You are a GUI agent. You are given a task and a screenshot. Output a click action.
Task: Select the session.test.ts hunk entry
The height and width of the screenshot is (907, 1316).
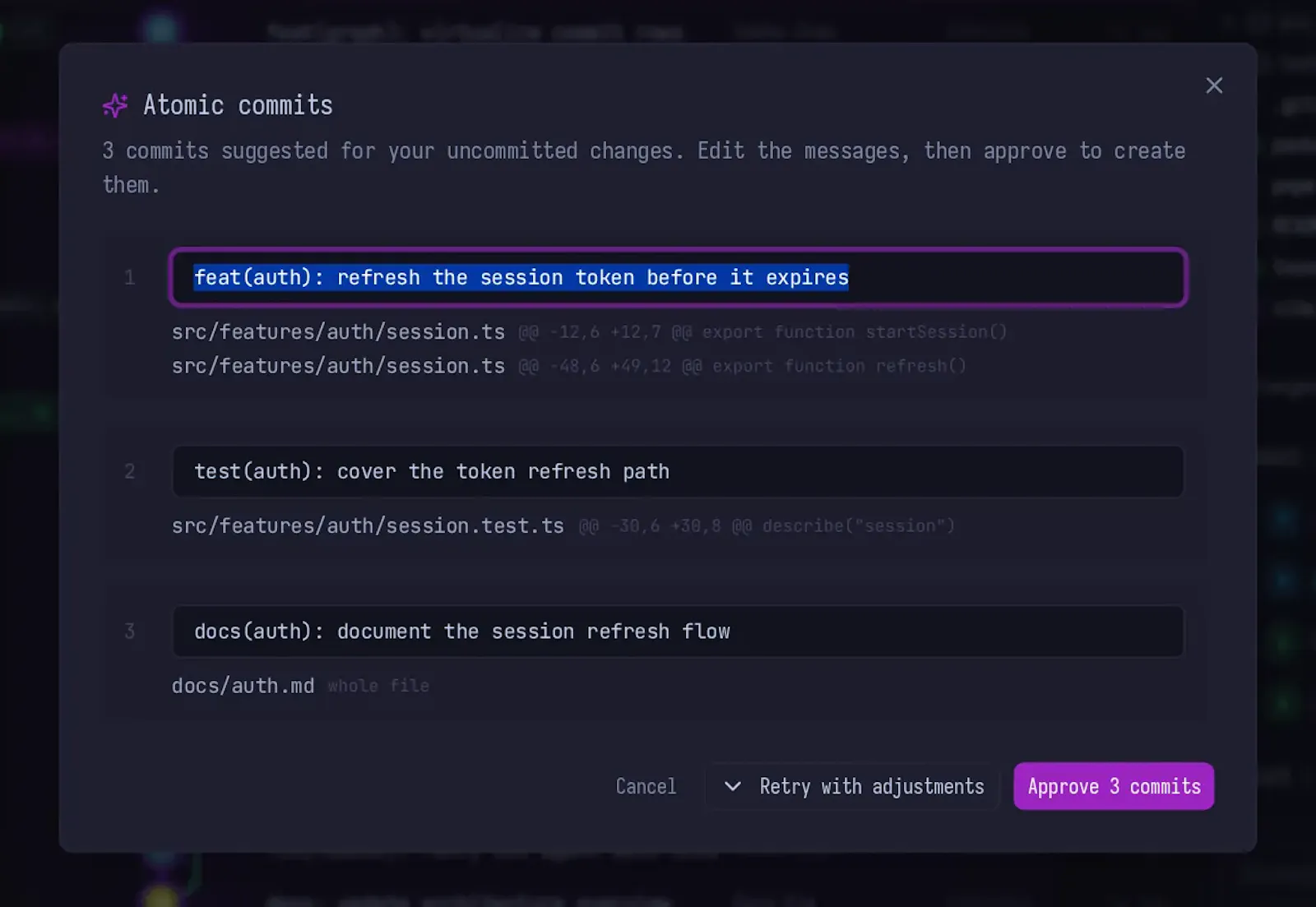click(563, 526)
